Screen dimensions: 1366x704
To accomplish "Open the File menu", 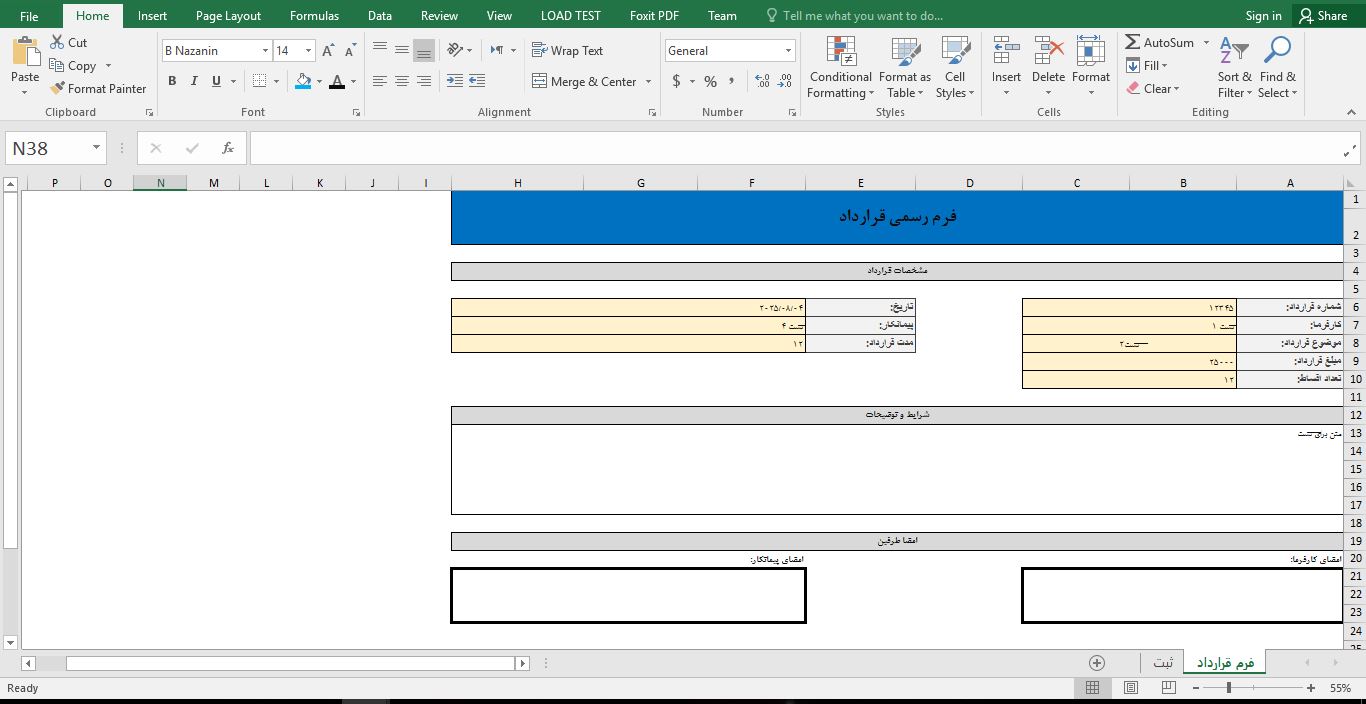I will click(x=29, y=16).
